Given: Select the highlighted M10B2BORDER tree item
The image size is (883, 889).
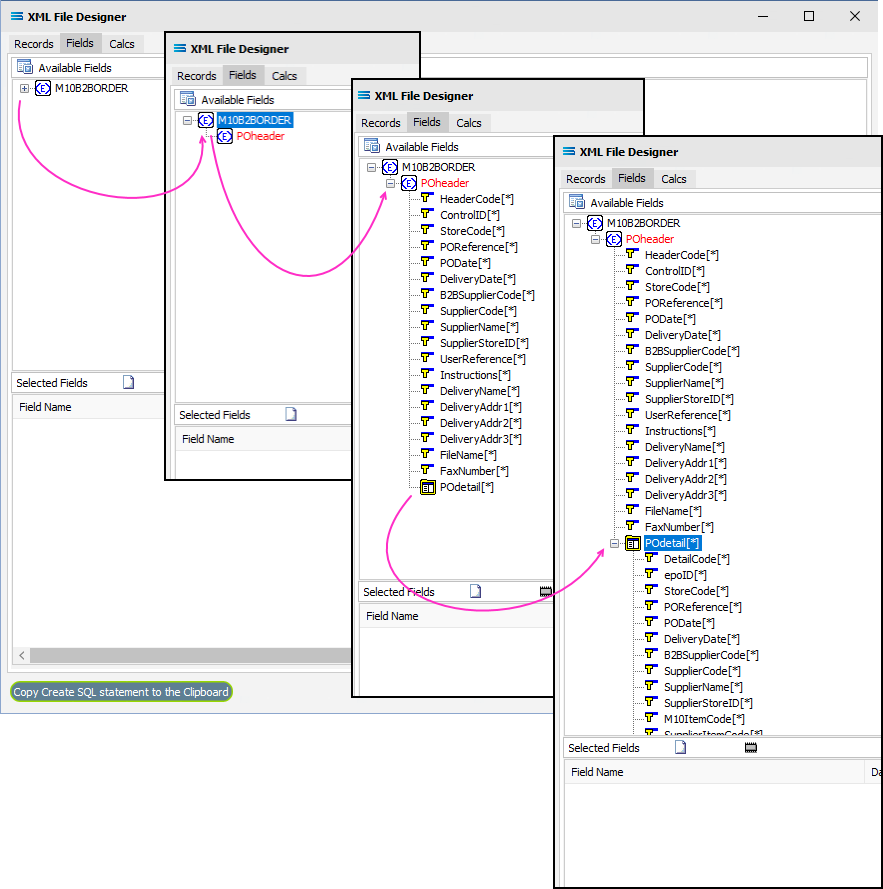Looking at the screenshot, I should [254, 120].
